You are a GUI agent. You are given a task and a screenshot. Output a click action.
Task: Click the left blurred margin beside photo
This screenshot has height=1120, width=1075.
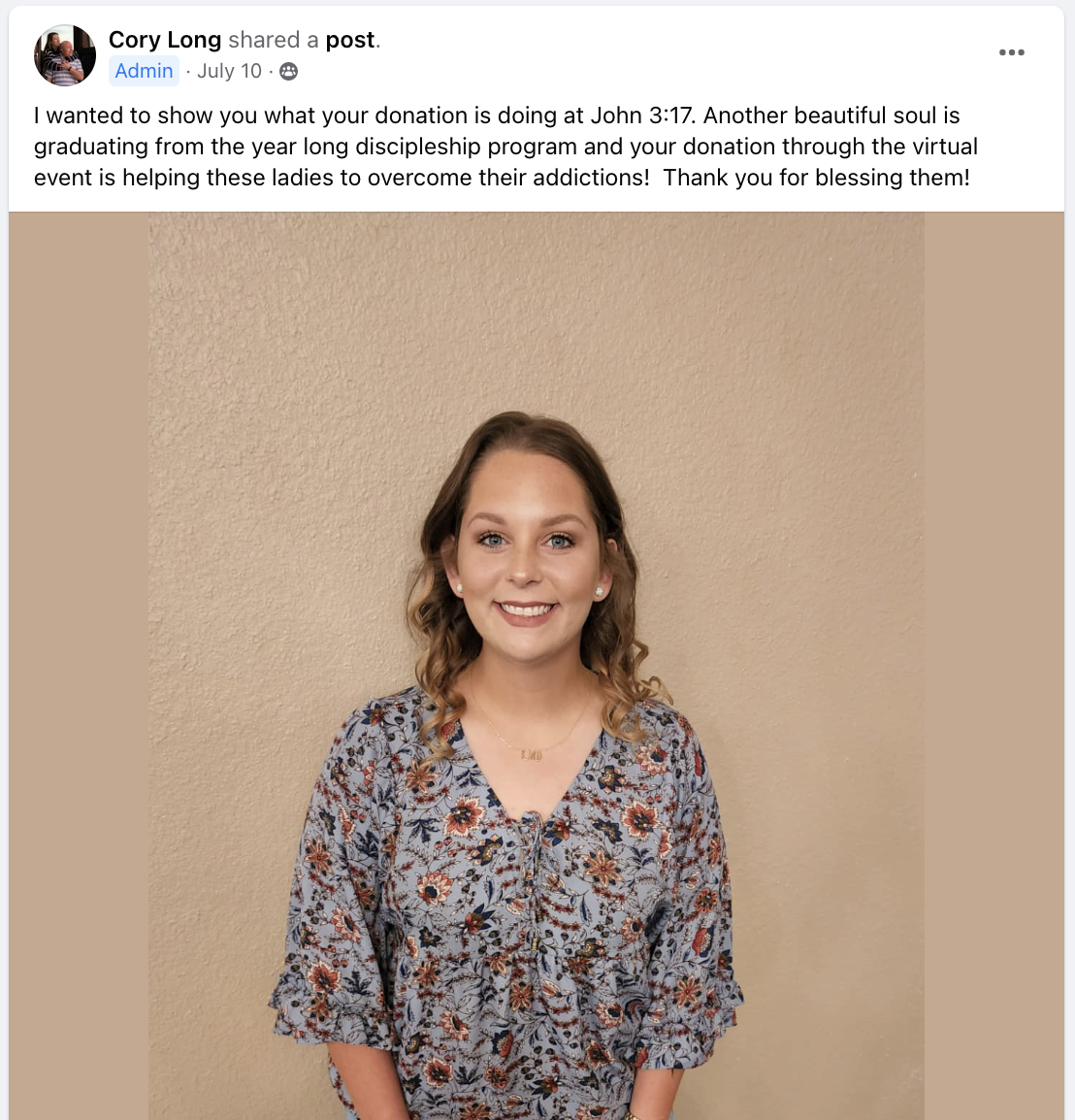point(79,666)
